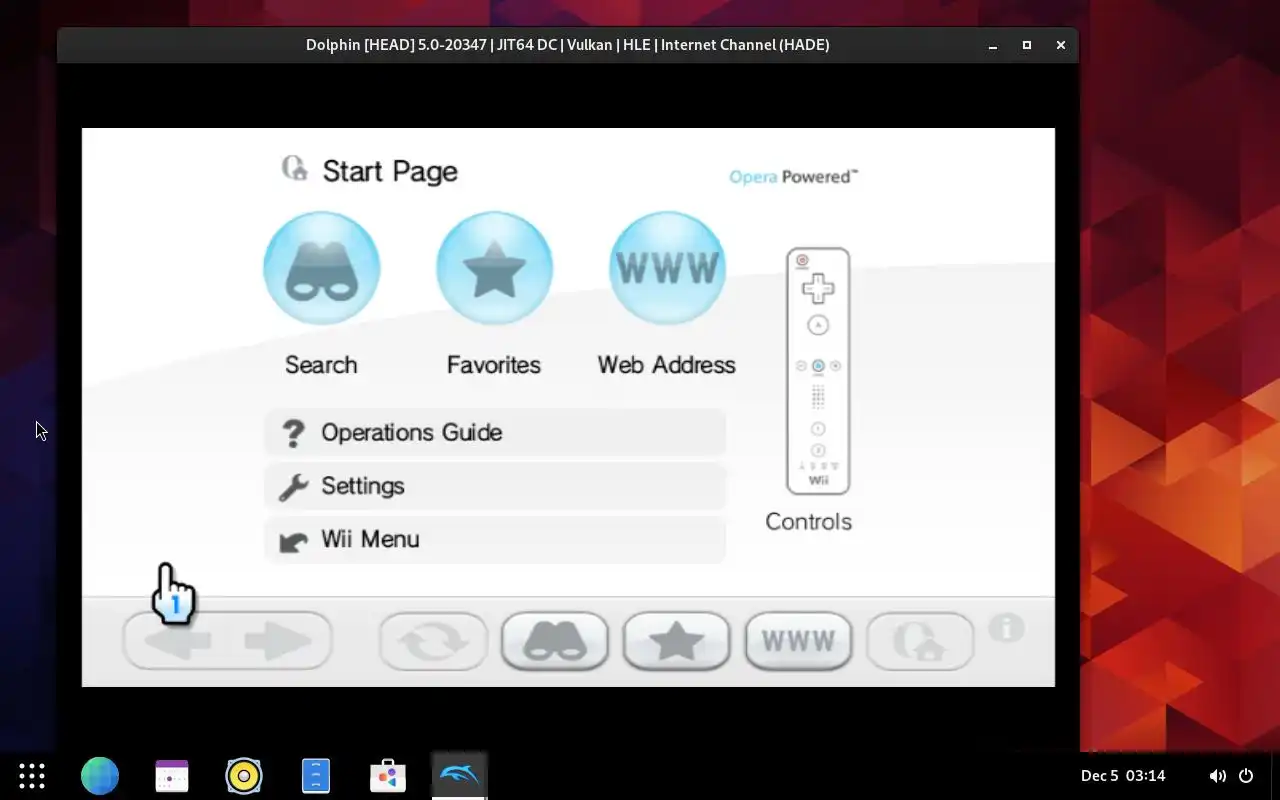
Task: Click the Opera Powered logo
Action: (793, 177)
